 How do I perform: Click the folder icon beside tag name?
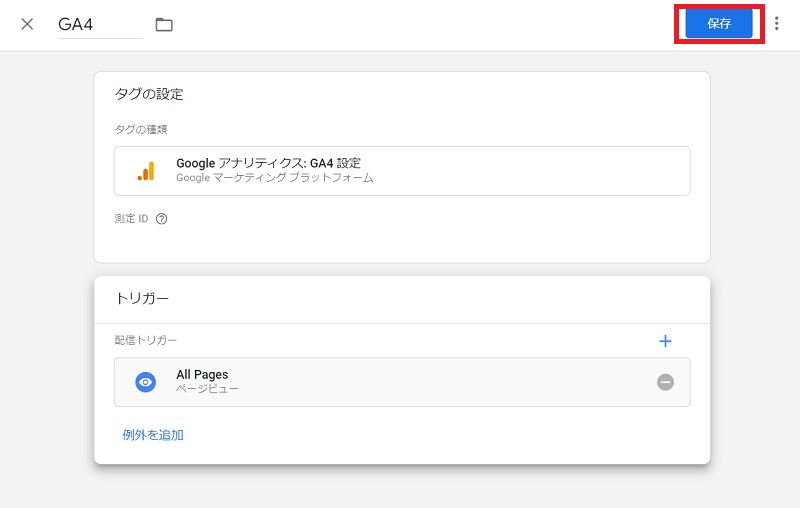(164, 24)
